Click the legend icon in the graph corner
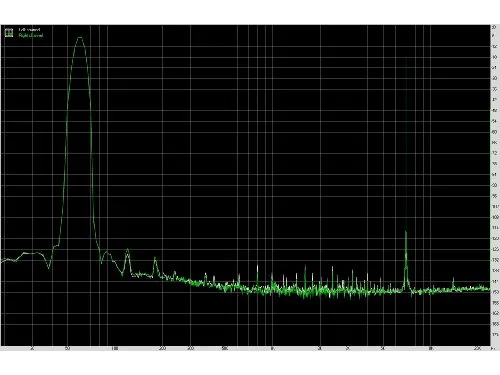This screenshot has height=375, width=500. [9, 32]
